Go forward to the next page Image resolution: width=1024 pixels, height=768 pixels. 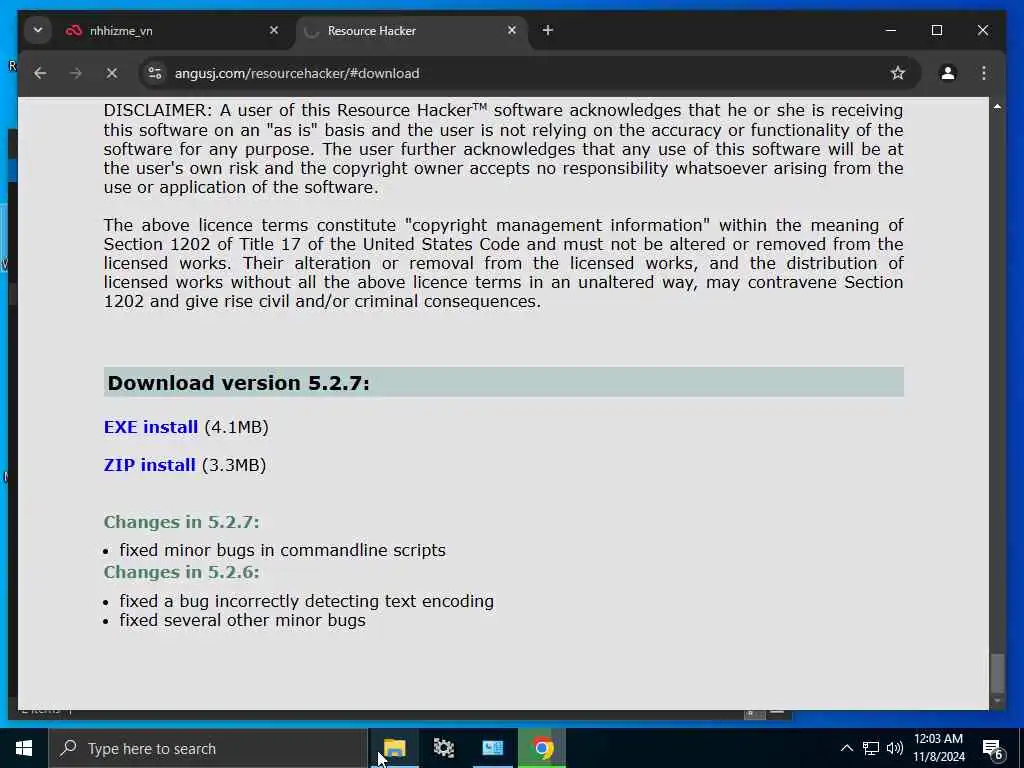tap(76, 73)
